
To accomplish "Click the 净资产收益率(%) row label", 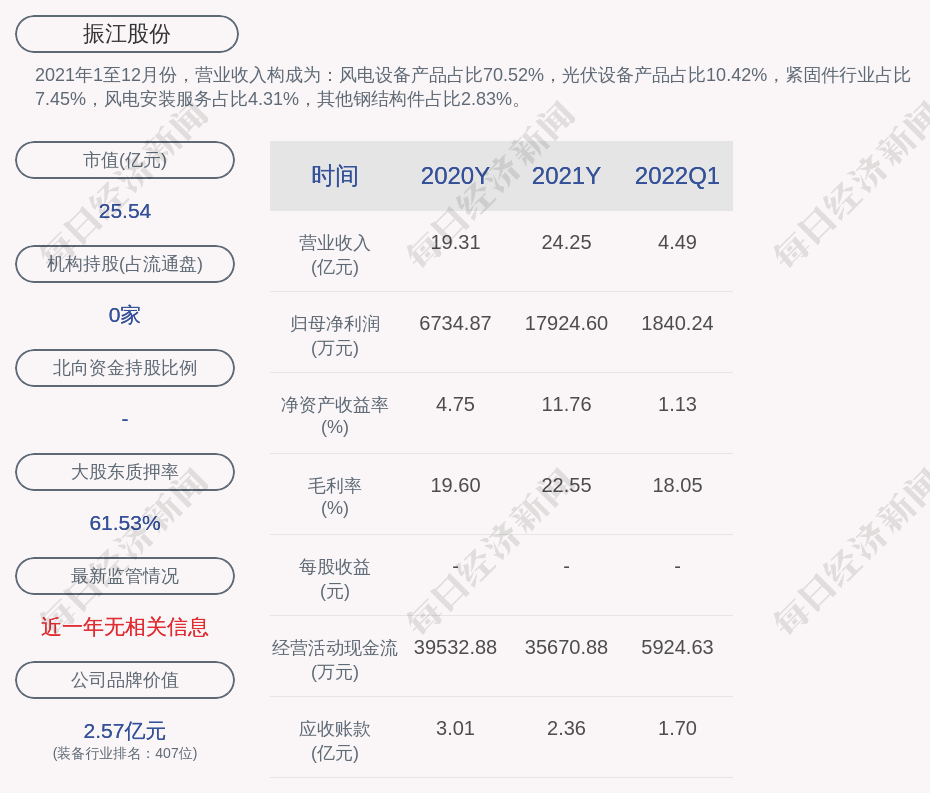I will click(x=335, y=416).
